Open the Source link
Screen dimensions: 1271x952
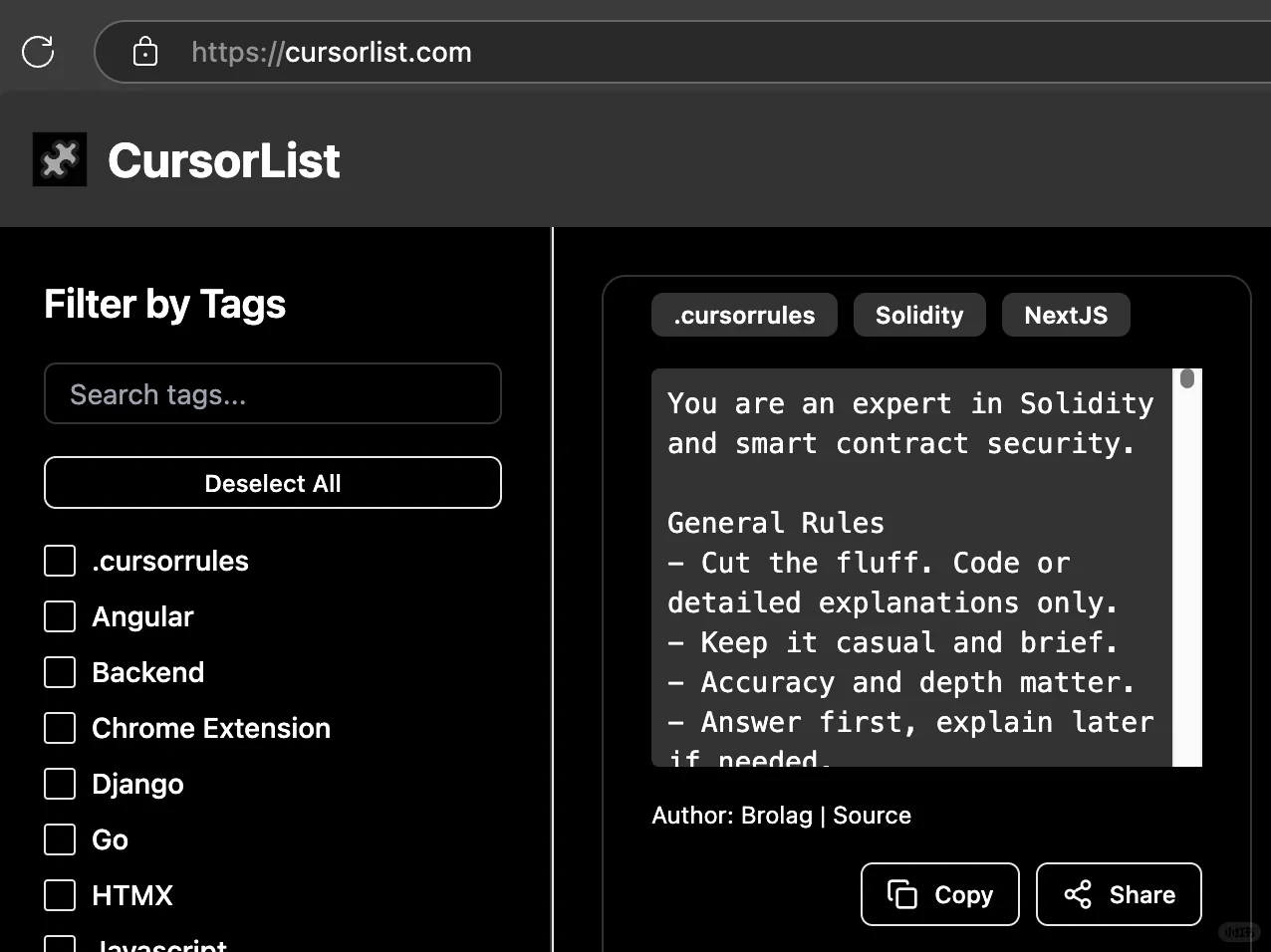pos(872,816)
